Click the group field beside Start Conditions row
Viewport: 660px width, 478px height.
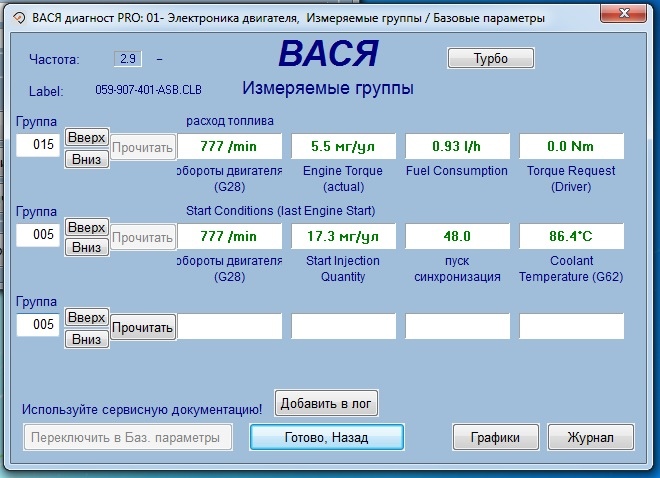point(38,235)
